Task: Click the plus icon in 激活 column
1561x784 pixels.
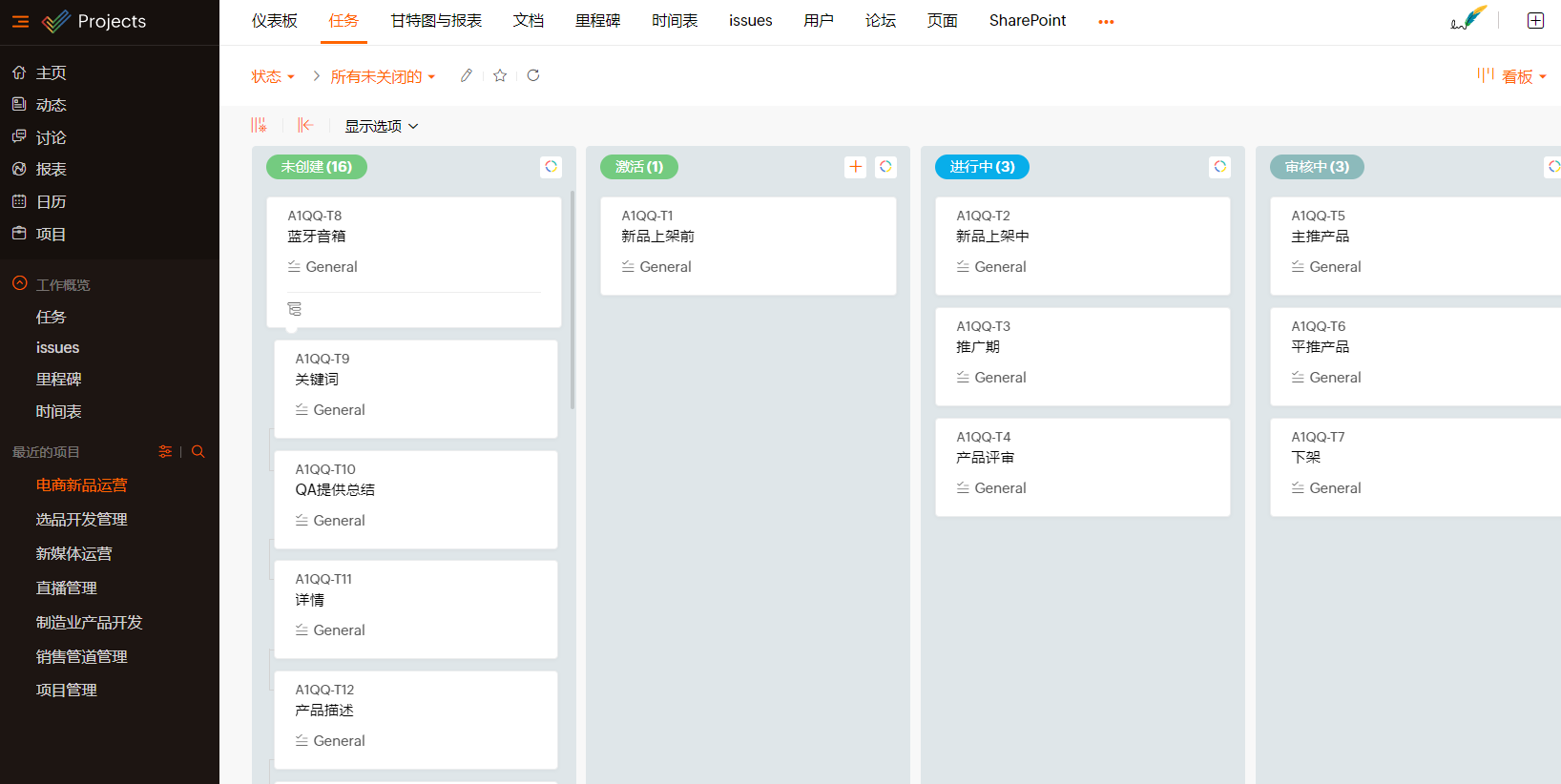Action: 856,167
